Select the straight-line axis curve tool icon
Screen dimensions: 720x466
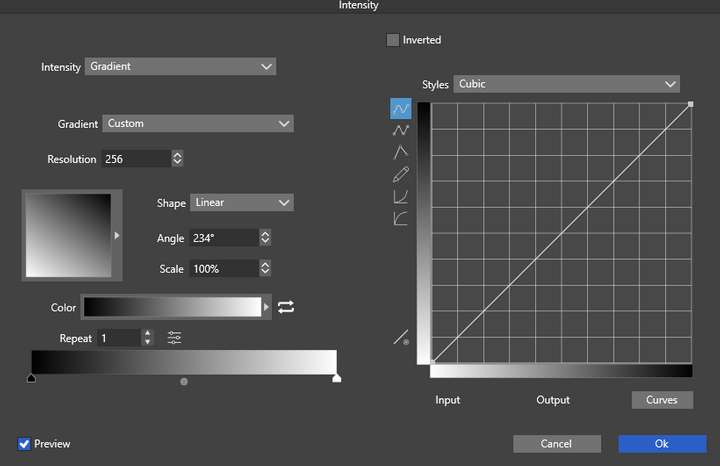click(400, 197)
